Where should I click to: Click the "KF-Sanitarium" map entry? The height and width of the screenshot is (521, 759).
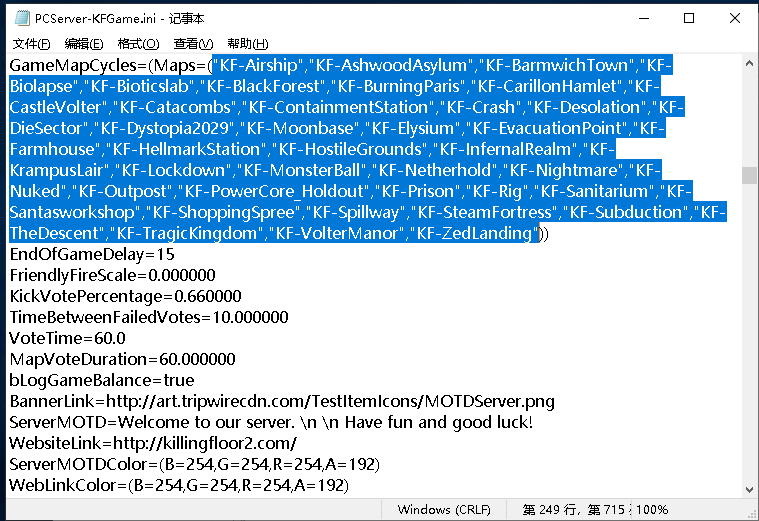pyautogui.click(x=594, y=191)
